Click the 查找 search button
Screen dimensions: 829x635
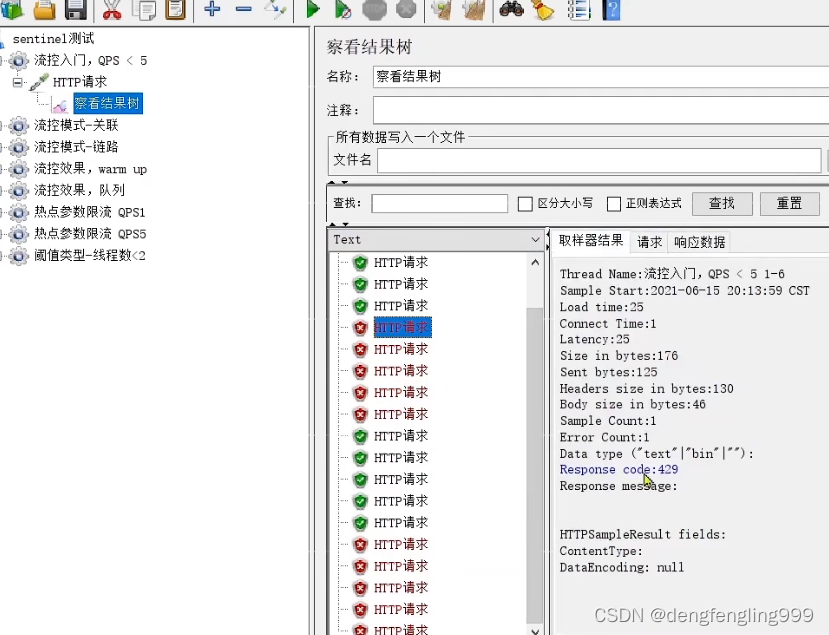(x=722, y=204)
